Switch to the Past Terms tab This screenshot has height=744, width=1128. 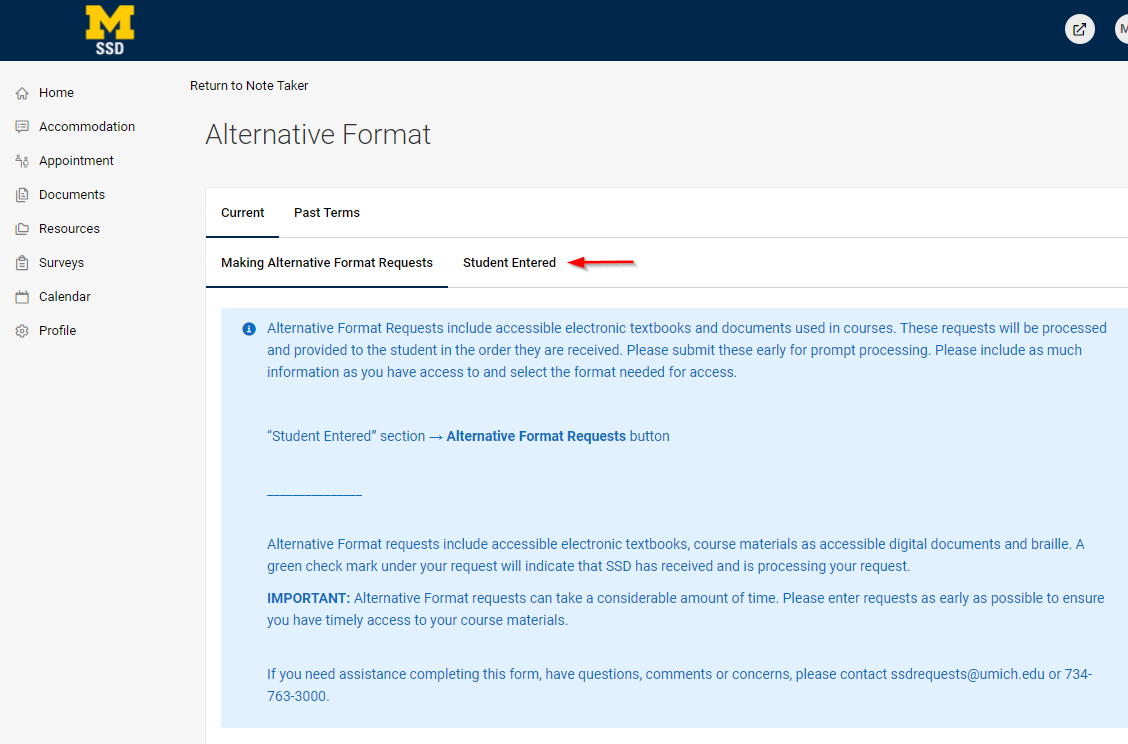(327, 213)
